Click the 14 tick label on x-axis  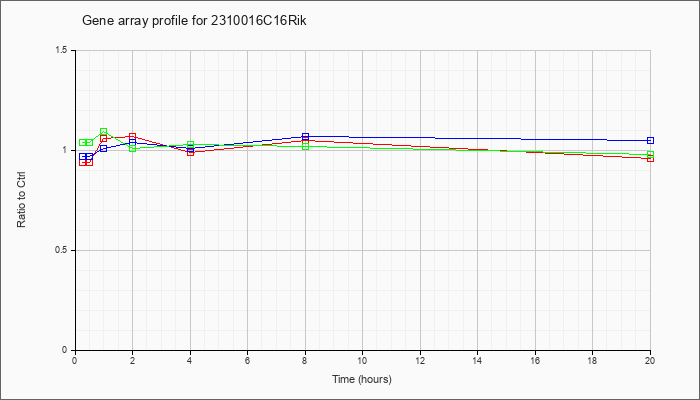click(477, 360)
